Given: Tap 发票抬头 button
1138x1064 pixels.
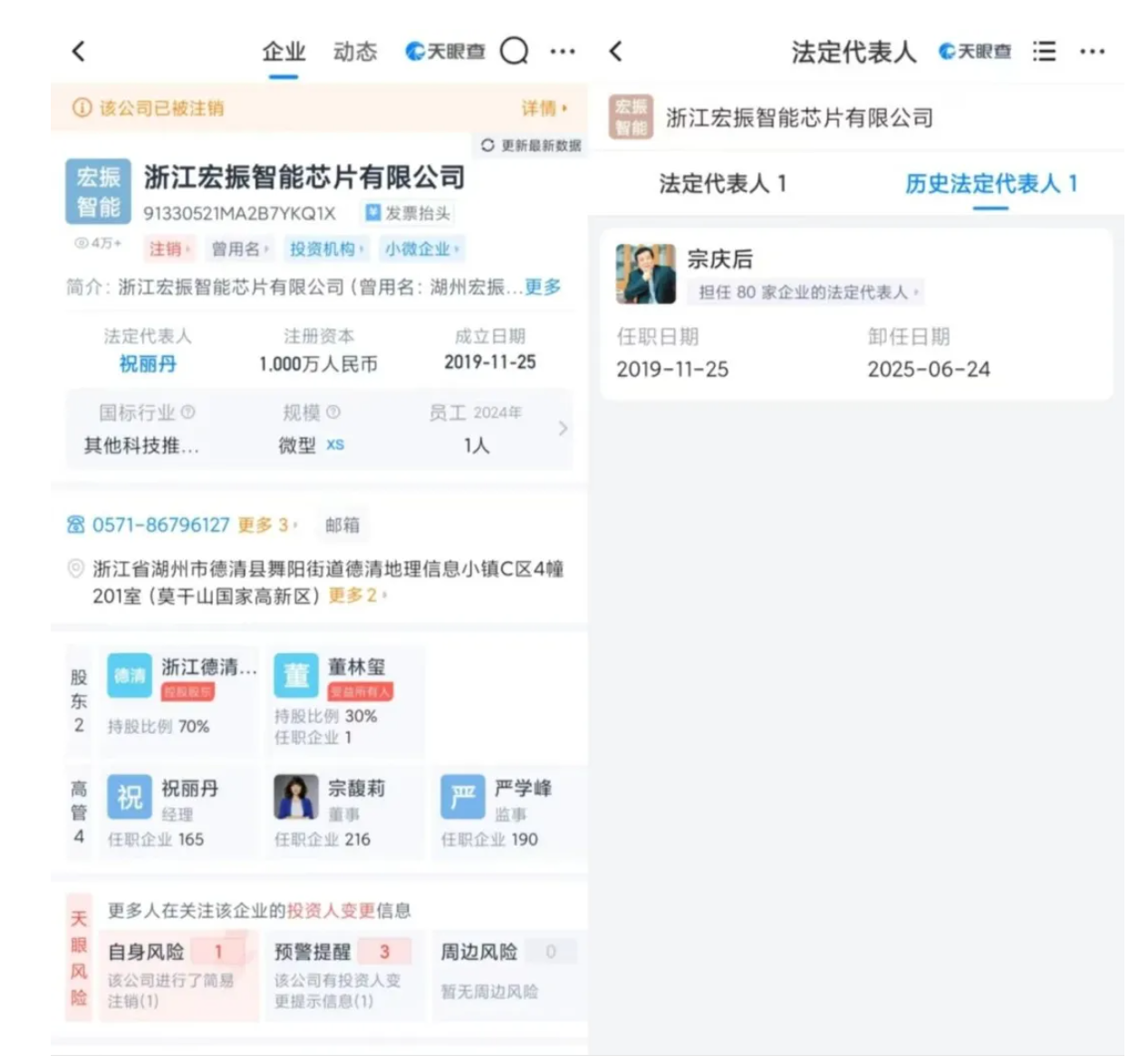Looking at the screenshot, I should tap(408, 213).
